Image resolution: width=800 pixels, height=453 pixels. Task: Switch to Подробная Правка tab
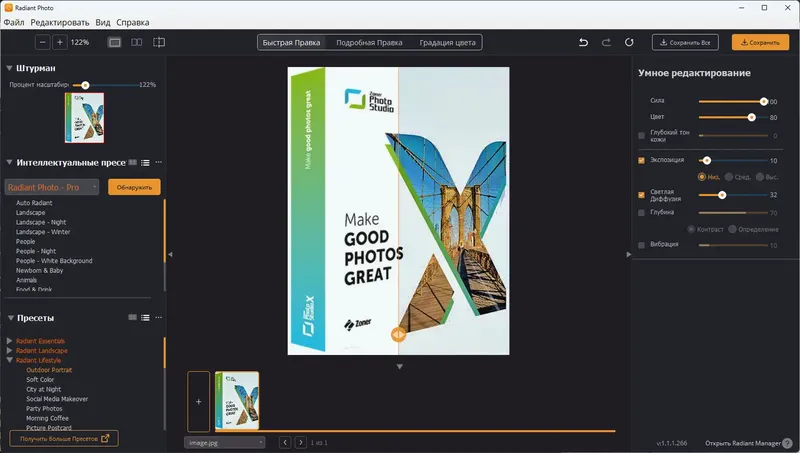coord(369,42)
